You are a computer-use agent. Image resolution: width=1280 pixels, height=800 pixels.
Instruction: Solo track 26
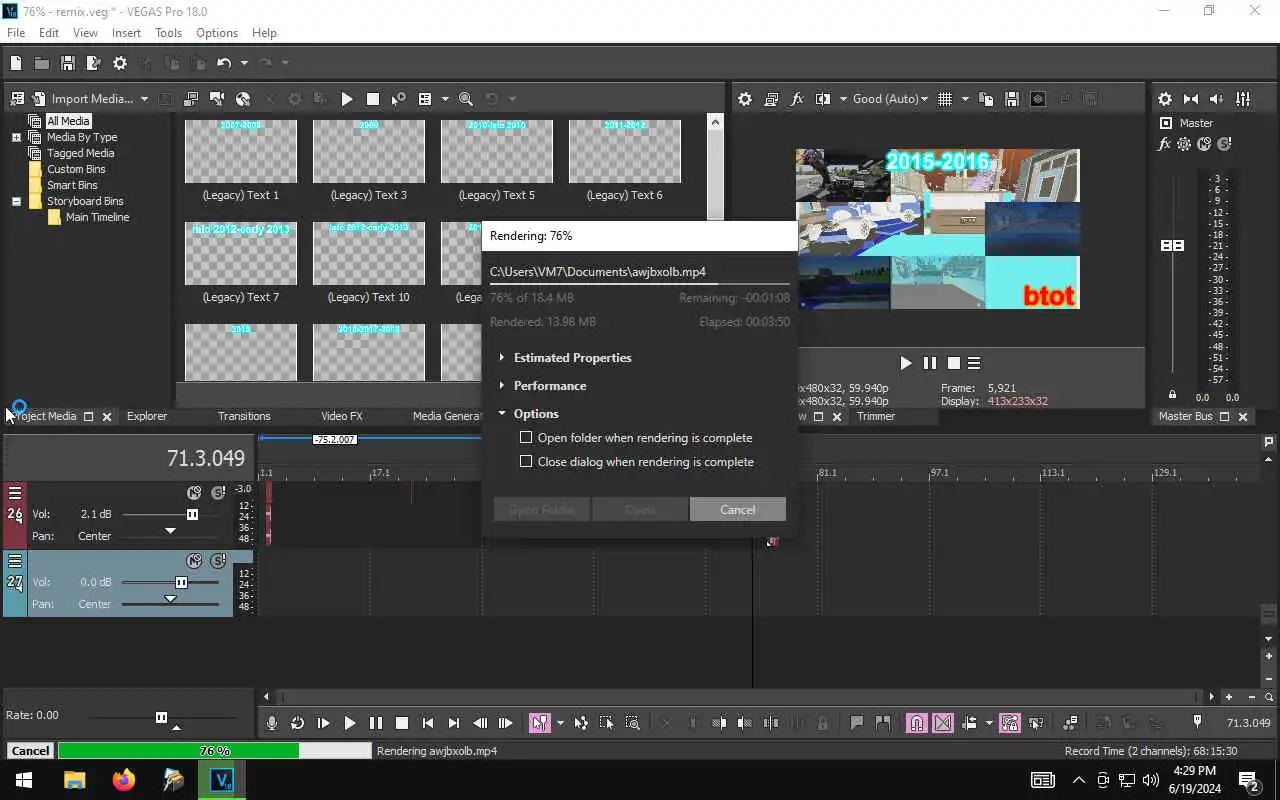[x=218, y=492]
